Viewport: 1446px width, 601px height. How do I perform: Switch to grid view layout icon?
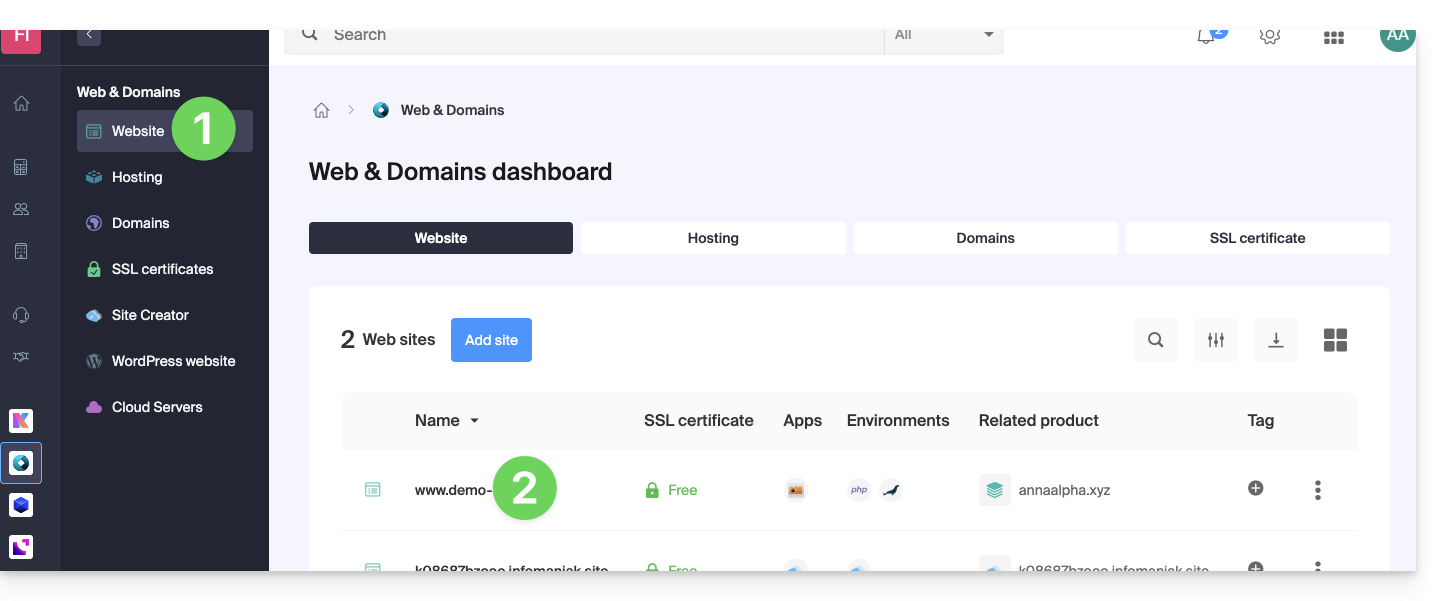[x=1335, y=340]
